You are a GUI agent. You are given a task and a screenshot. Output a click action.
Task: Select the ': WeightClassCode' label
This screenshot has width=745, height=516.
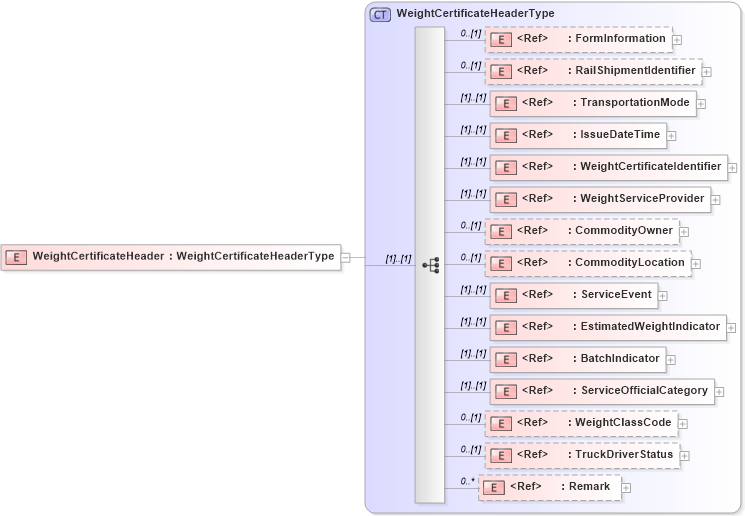[x=620, y=422]
